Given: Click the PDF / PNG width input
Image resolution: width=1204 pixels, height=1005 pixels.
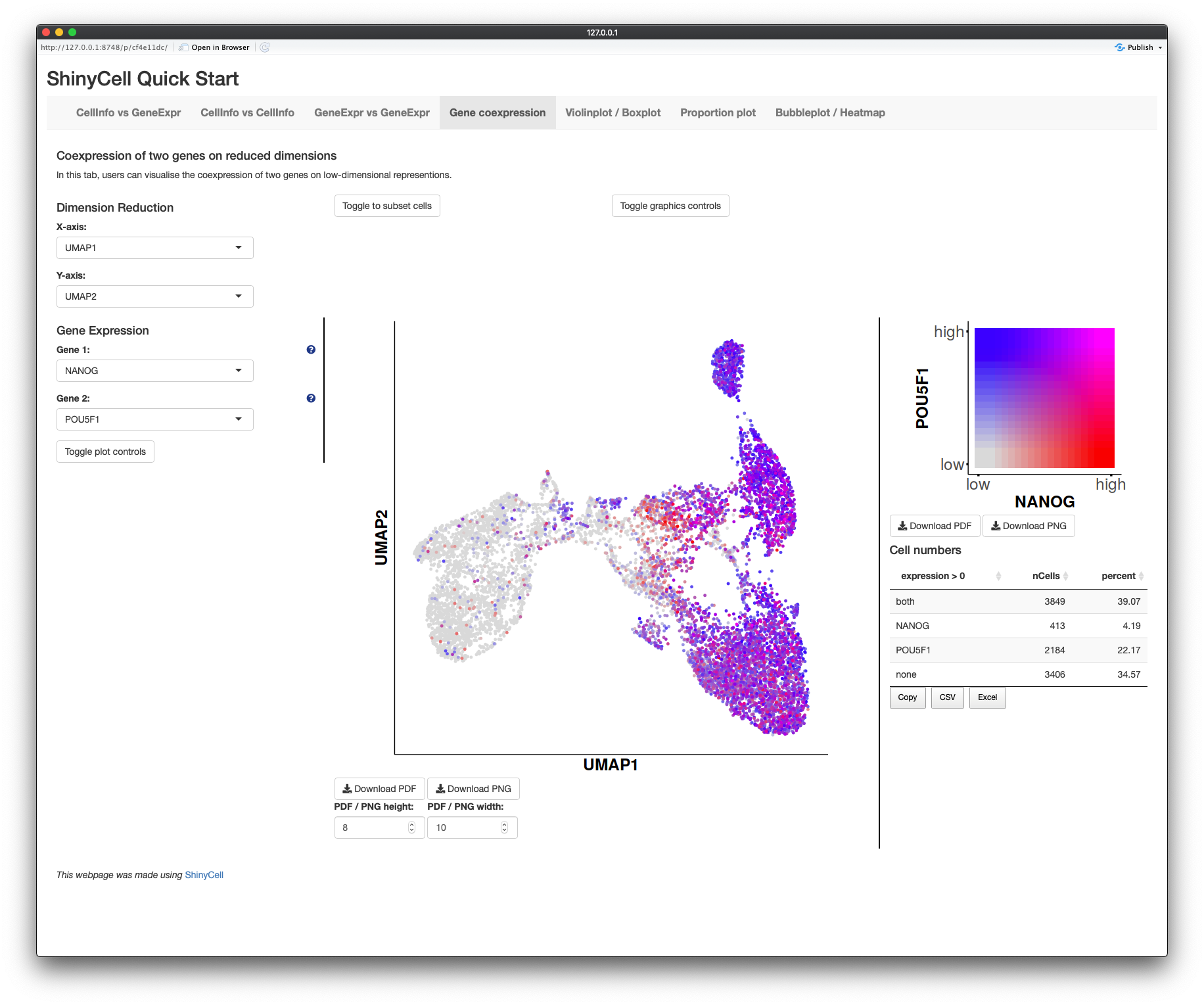Looking at the screenshot, I should tap(473, 828).
